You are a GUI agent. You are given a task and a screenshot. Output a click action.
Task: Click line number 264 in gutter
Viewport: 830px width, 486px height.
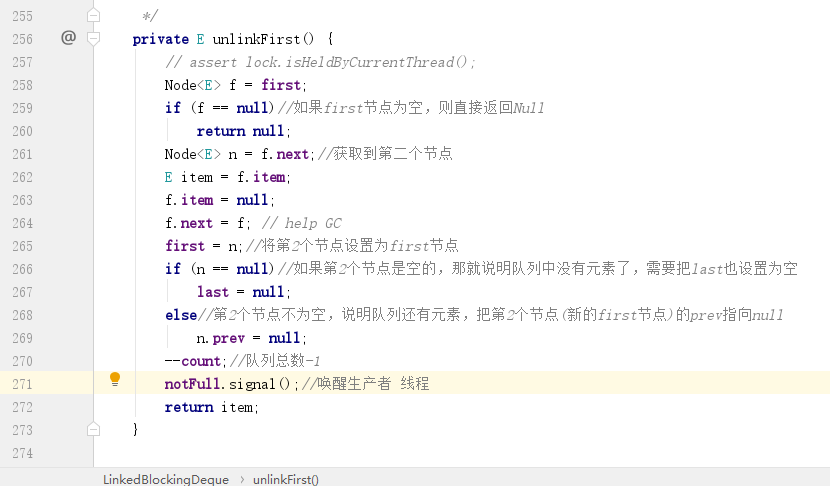point(22,223)
